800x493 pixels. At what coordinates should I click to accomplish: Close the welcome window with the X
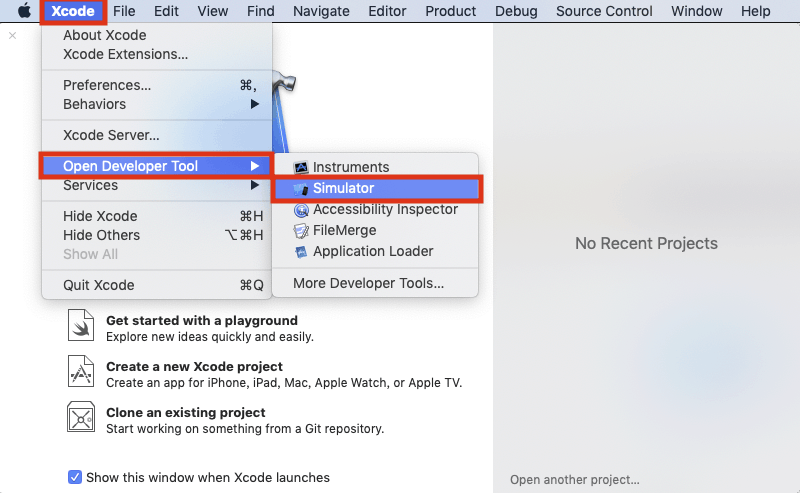12,35
